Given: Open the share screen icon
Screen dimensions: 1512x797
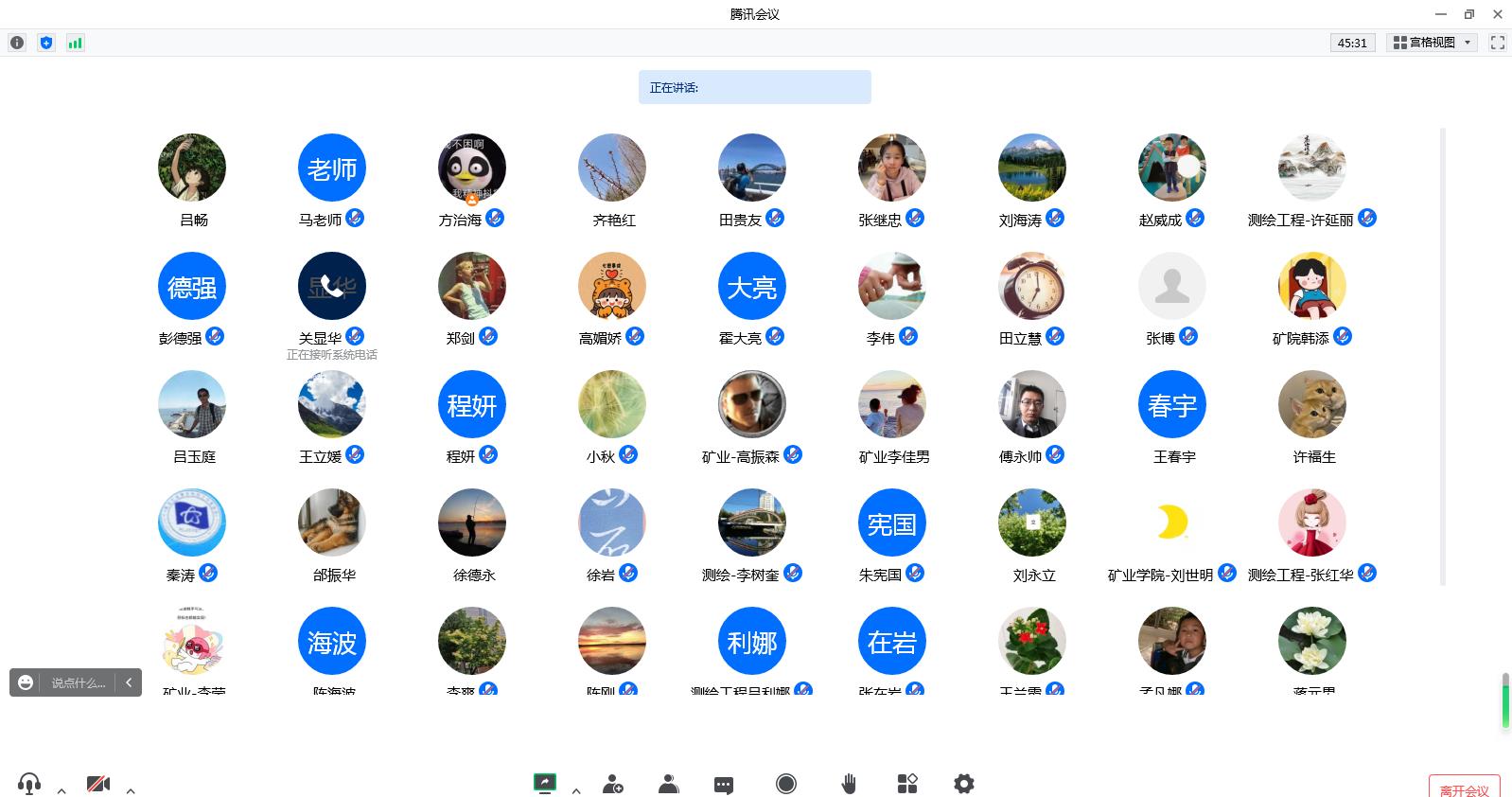Looking at the screenshot, I should tap(544, 783).
